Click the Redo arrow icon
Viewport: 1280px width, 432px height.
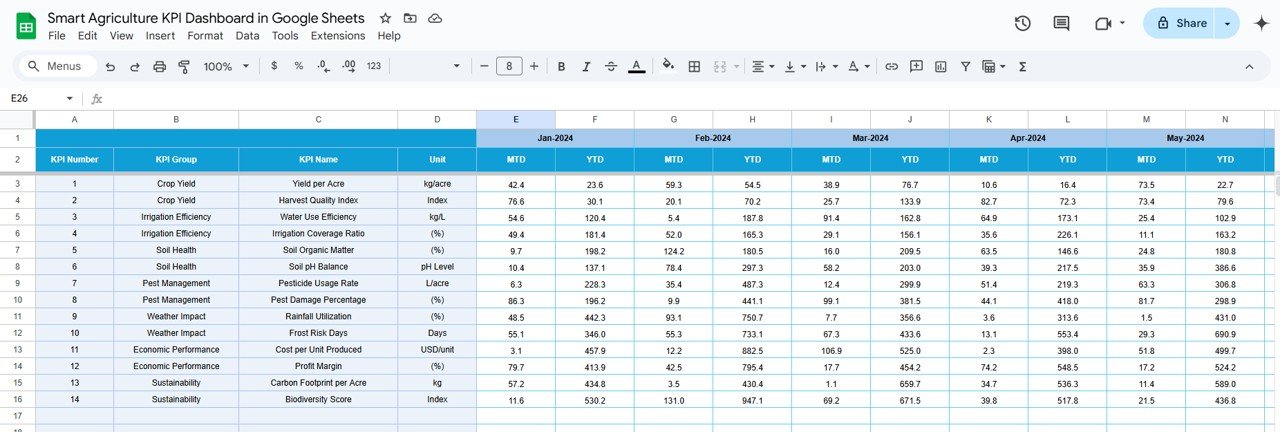coord(134,66)
